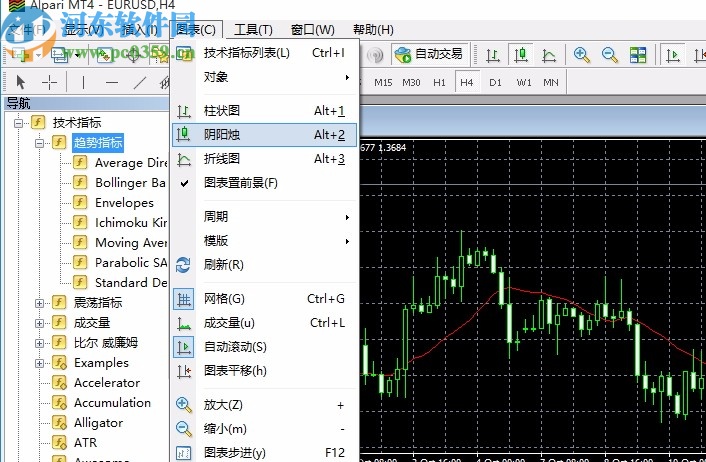Click the refresh arrows icon in menu
The image size is (706, 462).
[x=183, y=265]
